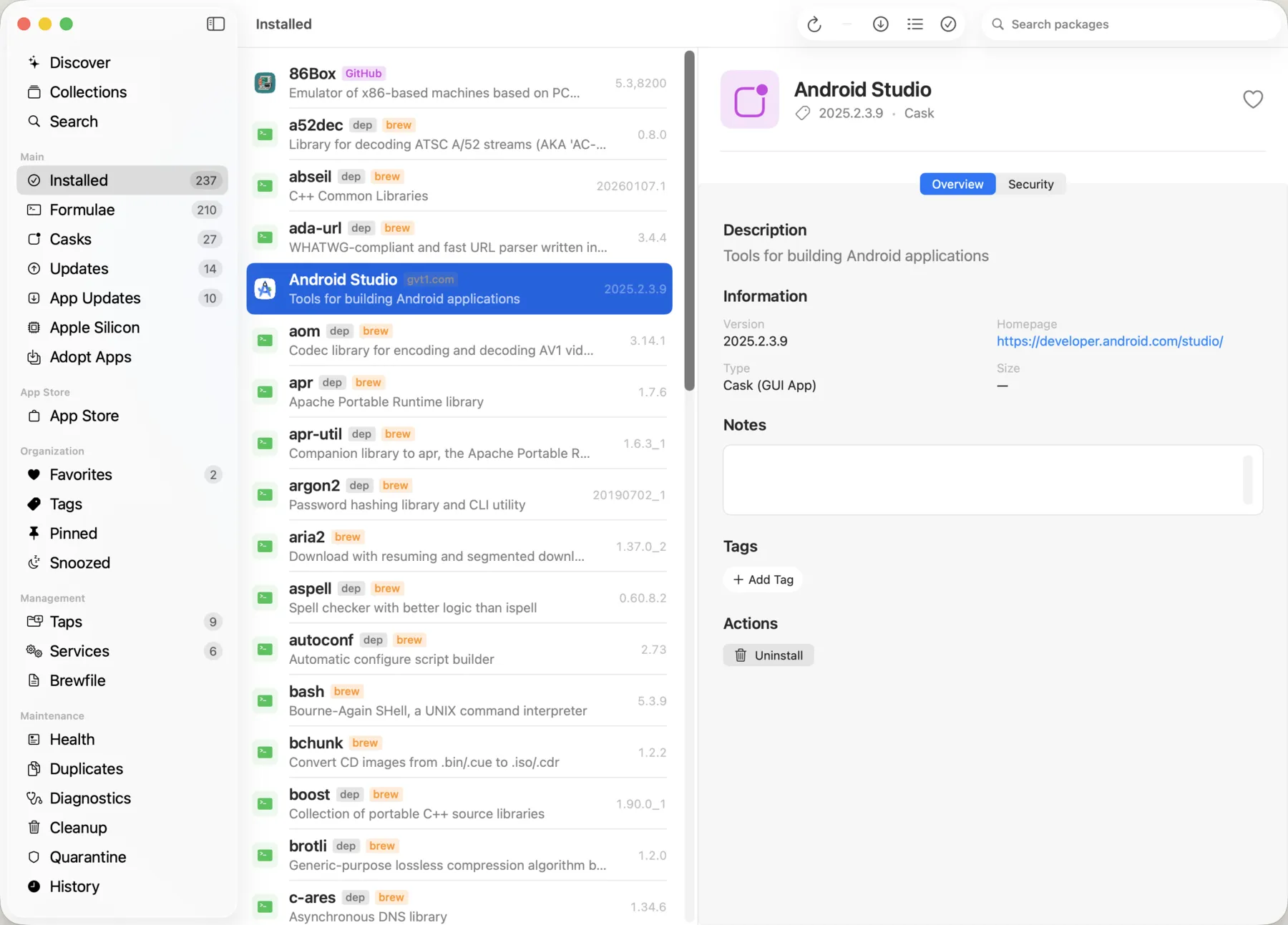The image size is (1288, 925).
Task: Click the refresh packages toolbar icon
Action: tap(814, 24)
